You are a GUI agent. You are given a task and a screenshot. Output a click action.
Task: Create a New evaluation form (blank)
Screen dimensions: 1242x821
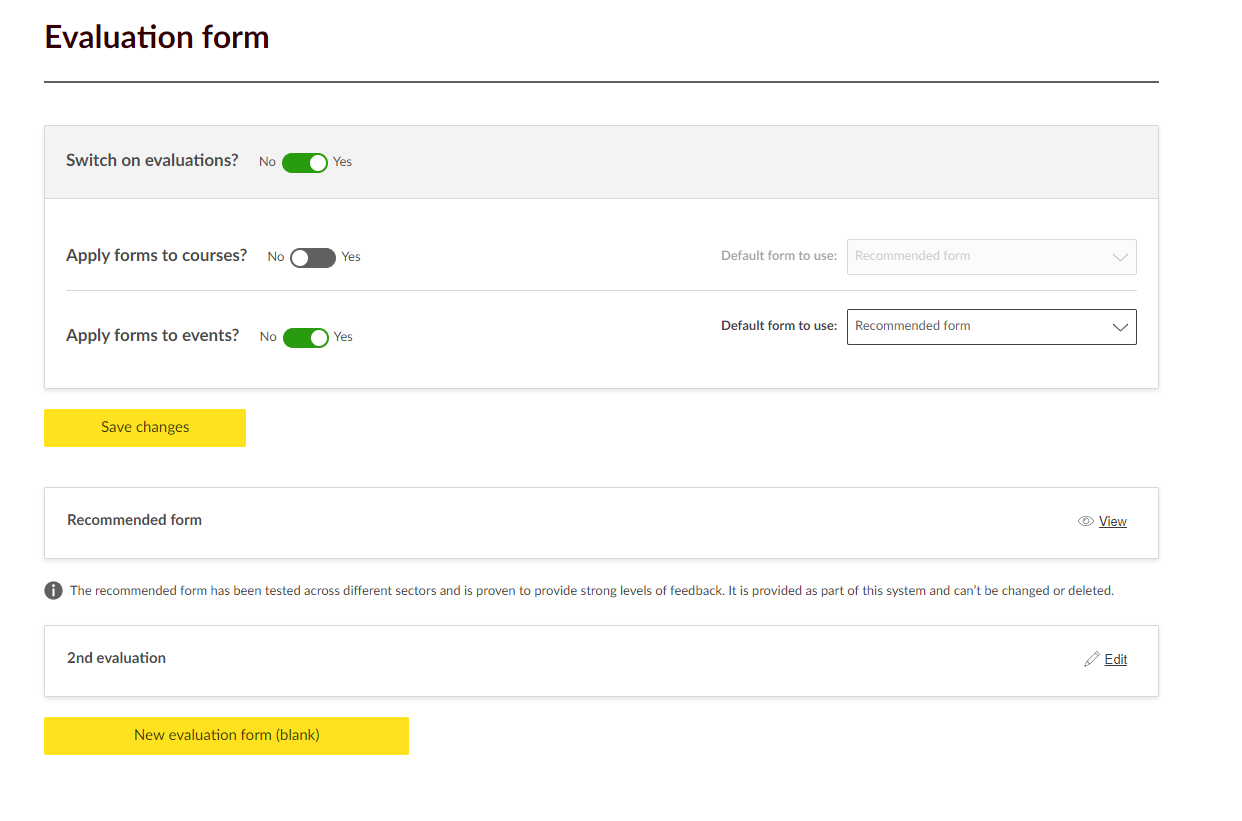point(226,736)
